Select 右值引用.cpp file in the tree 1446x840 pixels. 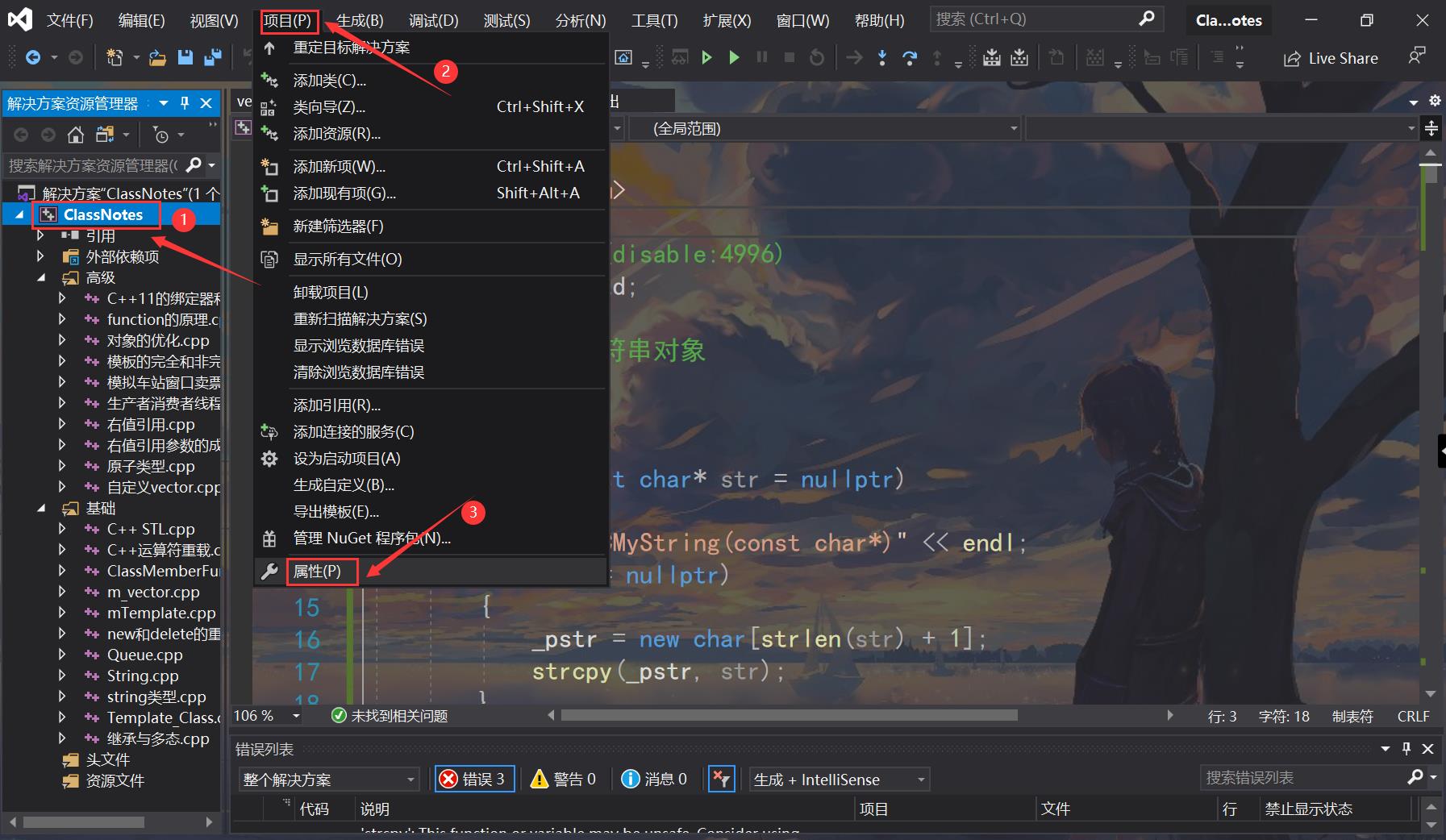click(151, 424)
